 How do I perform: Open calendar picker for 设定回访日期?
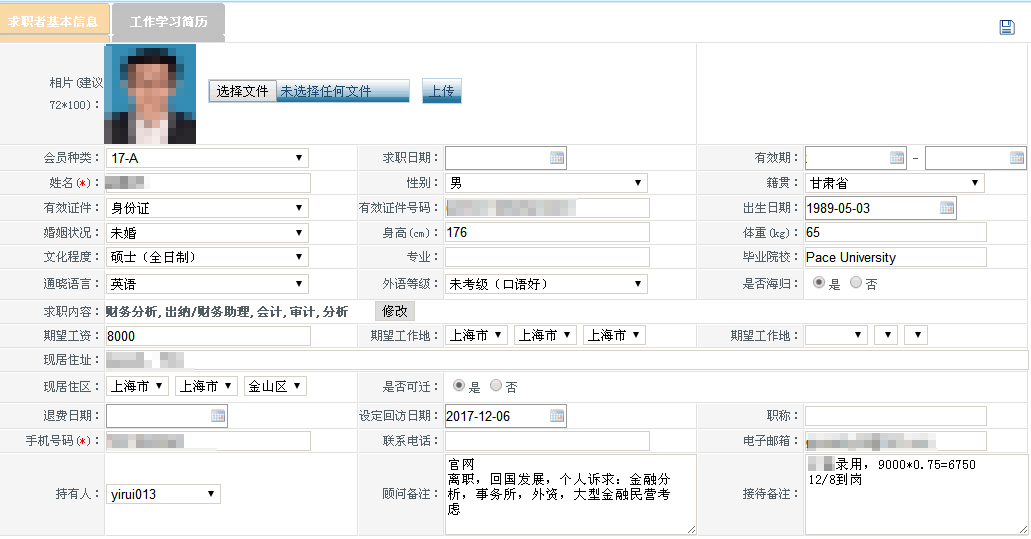(557, 415)
